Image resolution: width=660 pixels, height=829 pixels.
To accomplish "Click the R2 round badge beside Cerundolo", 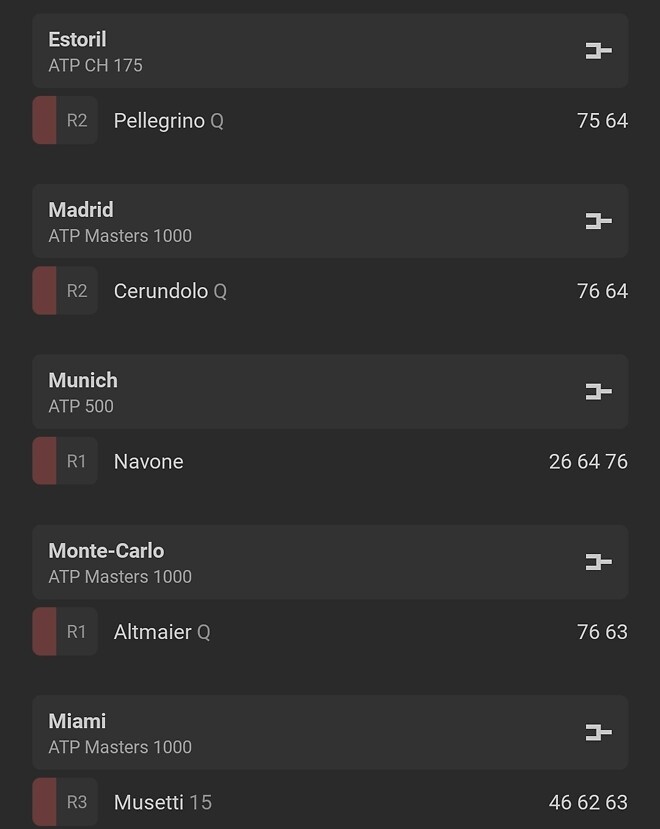I will pos(77,291).
